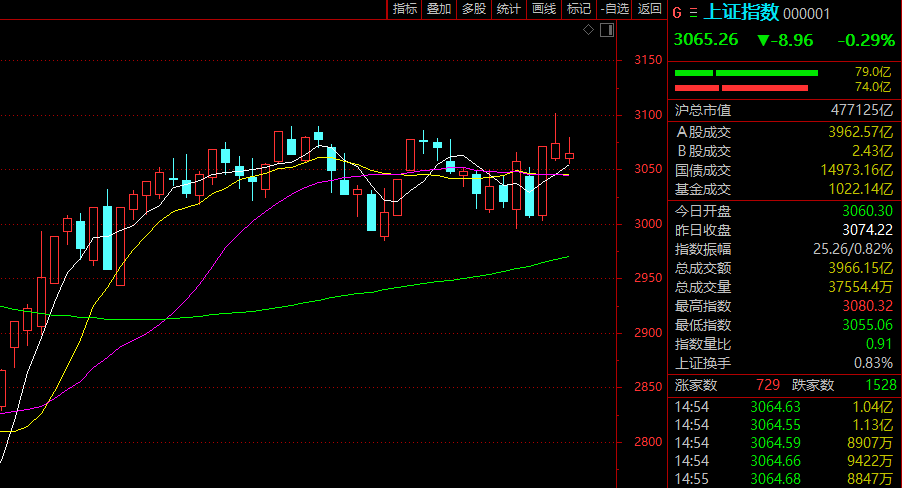Click 标记 to mark the stock

click(578, 9)
